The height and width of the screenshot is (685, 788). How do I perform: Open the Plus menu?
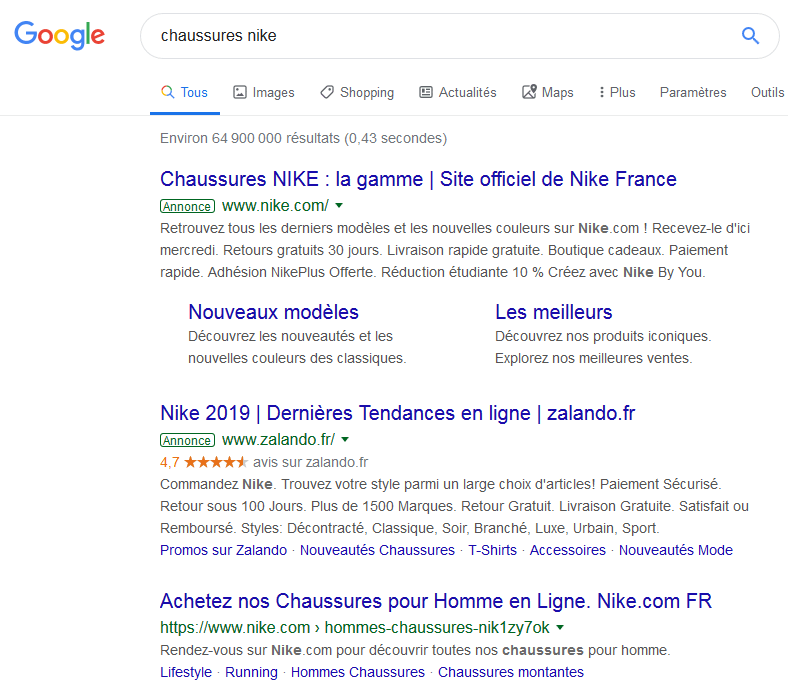[617, 92]
